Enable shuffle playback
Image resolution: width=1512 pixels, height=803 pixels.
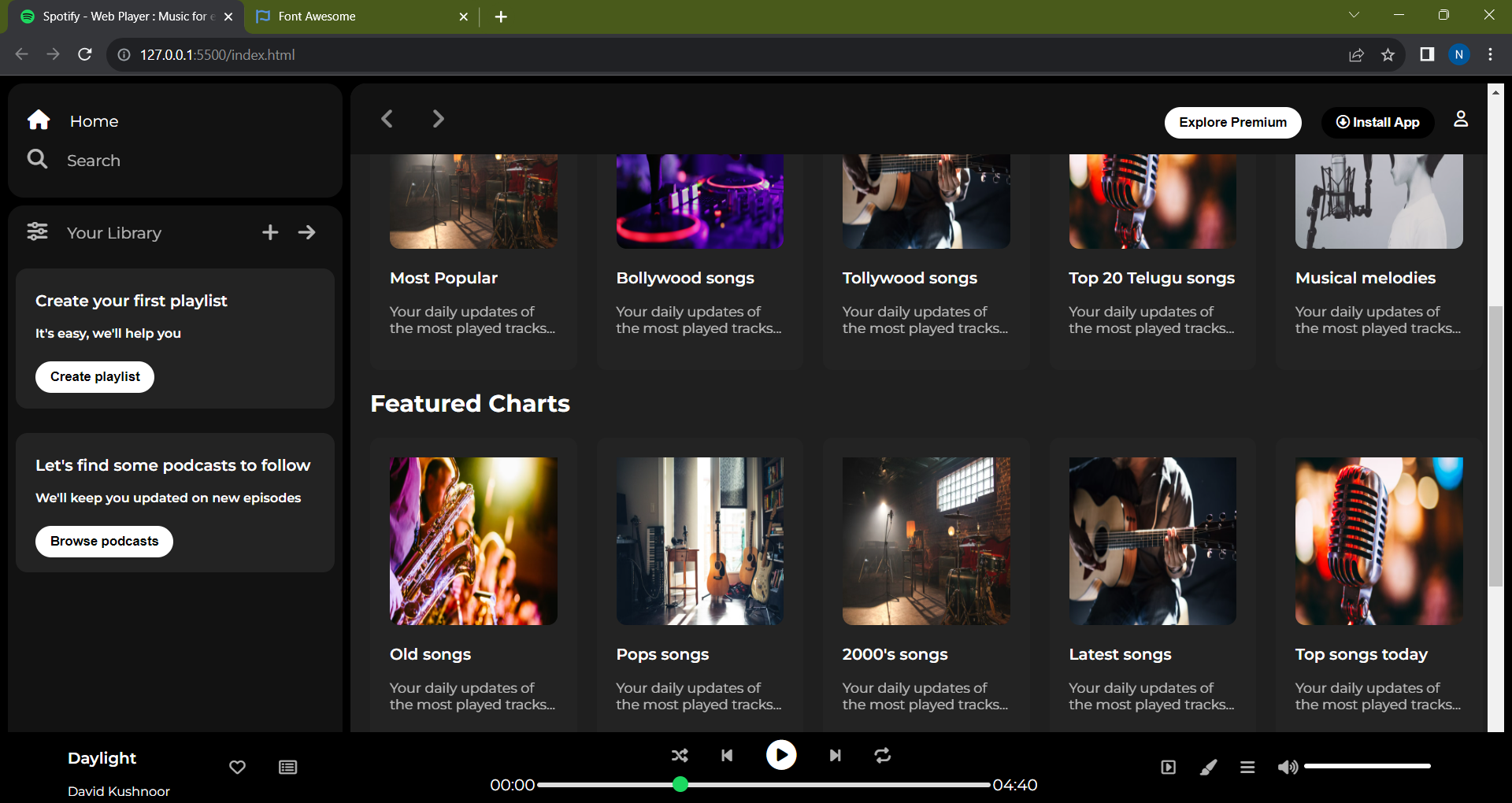(680, 755)
